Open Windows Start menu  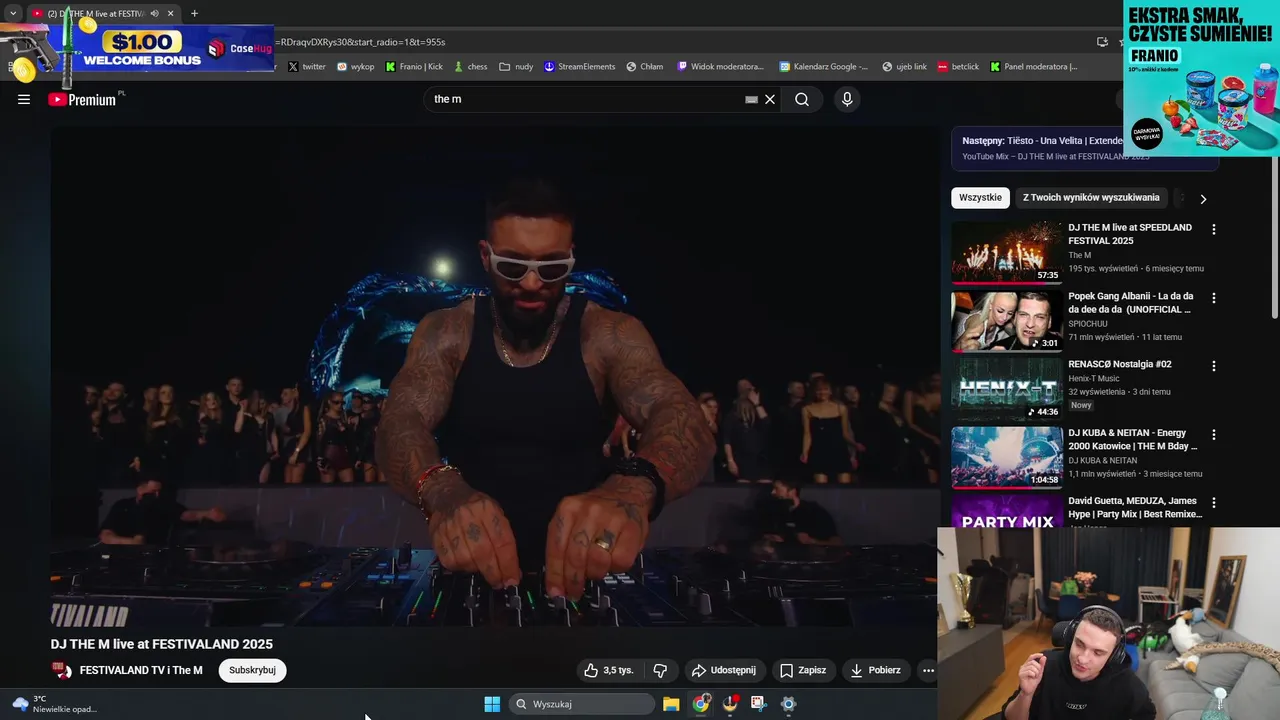492,704
